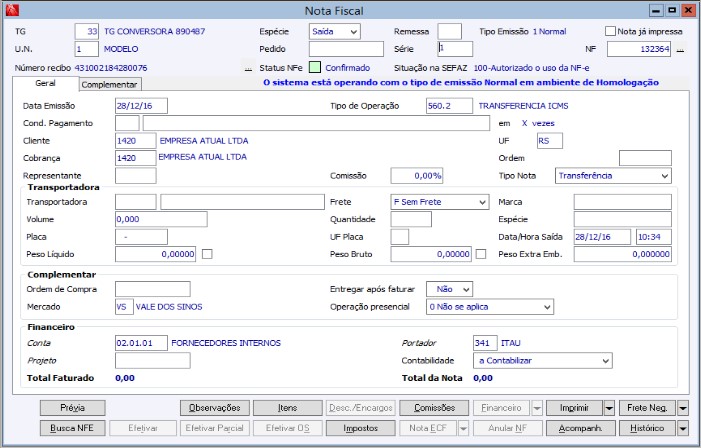Open the arrow menu beside Frete Neg.

pyautogui.click(x=683, y=408)
